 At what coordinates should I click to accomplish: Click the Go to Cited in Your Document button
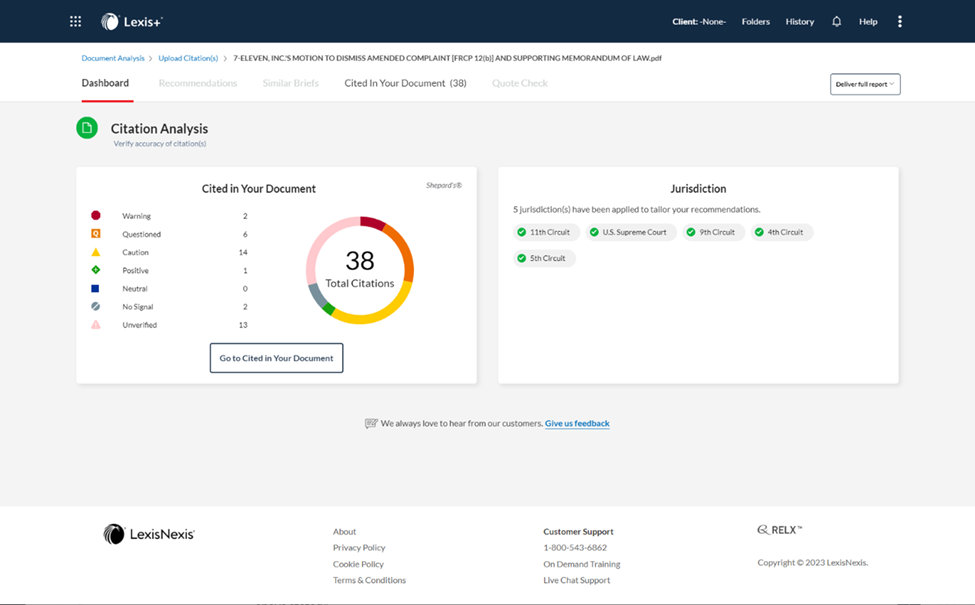[x=277, y=358]
